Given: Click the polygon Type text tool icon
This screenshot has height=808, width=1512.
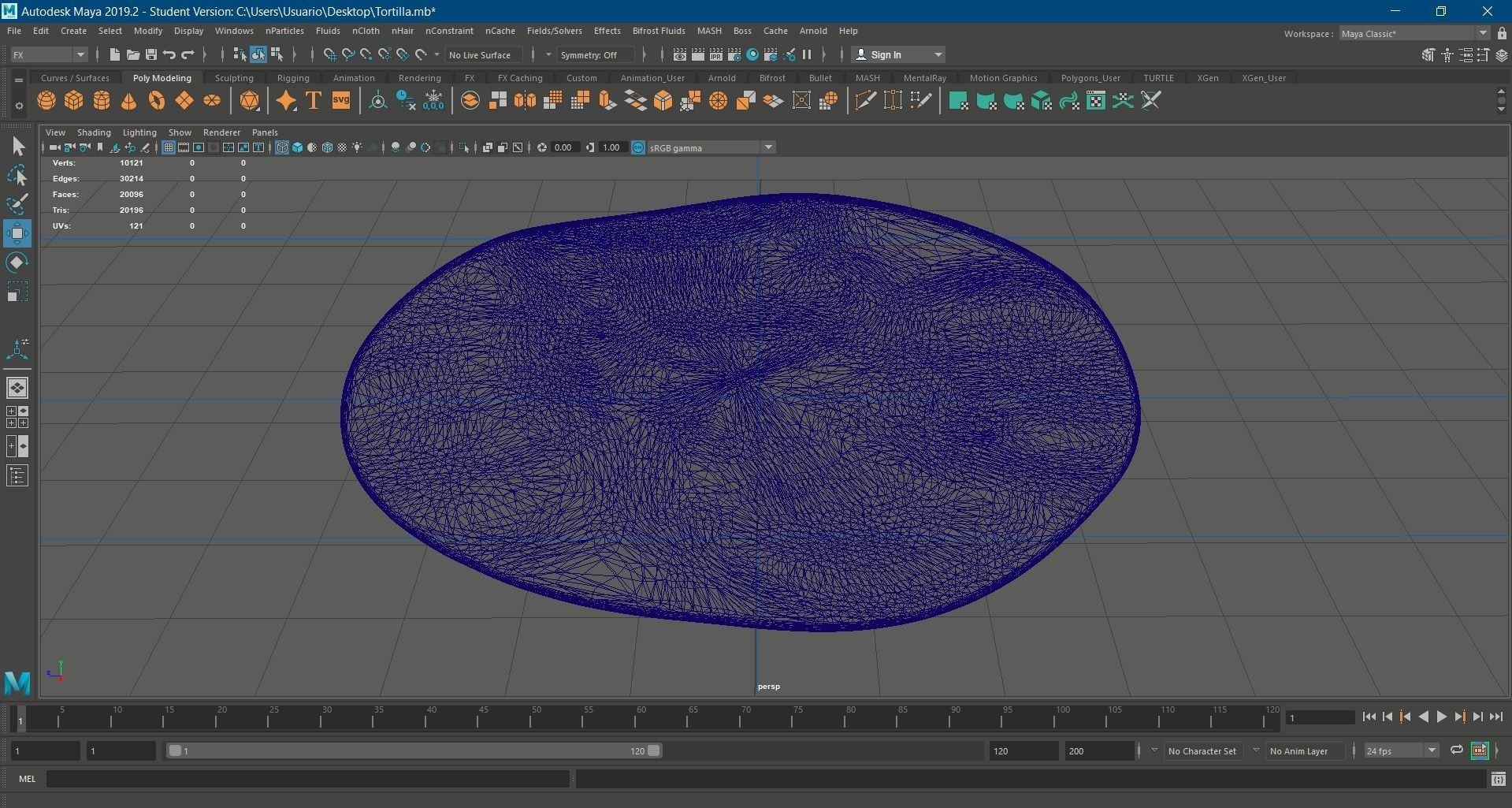Looking at the screenshot, I should click(x=314, y=101).
